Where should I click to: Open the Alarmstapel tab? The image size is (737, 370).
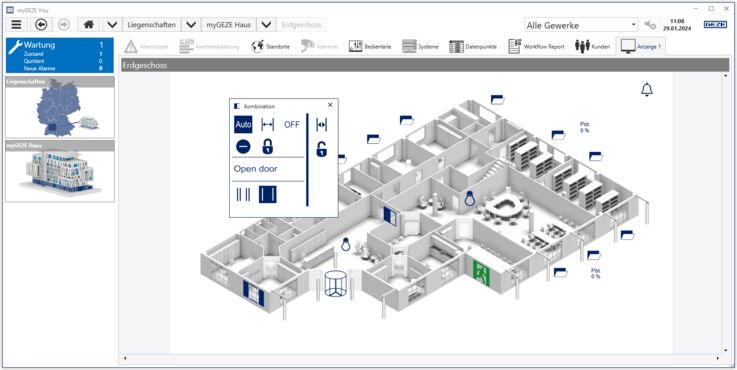(147, 47)
